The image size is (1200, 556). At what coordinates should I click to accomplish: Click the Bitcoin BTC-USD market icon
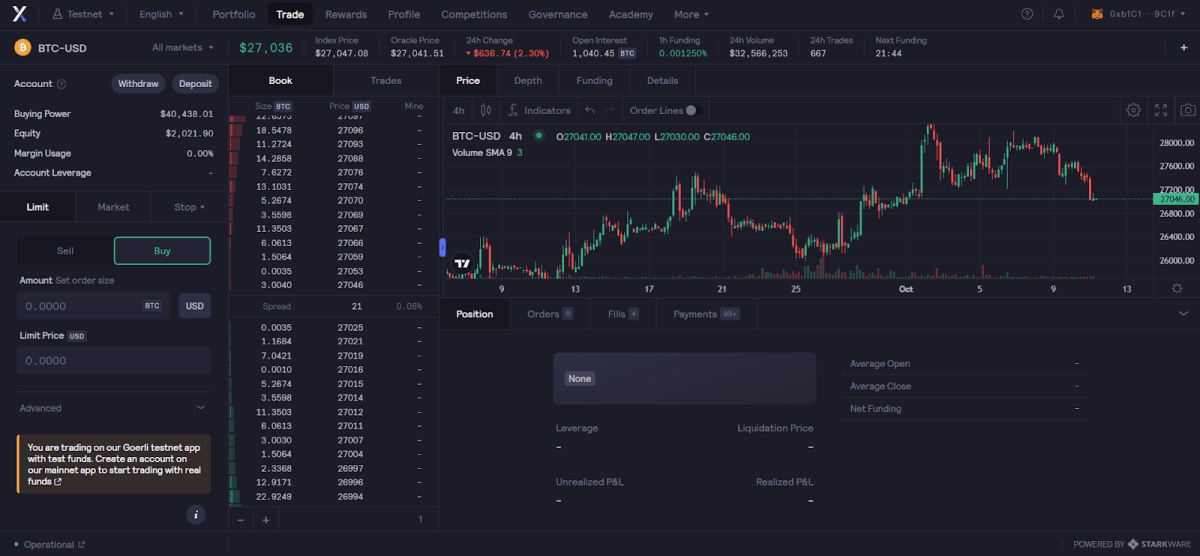(22, 47)
